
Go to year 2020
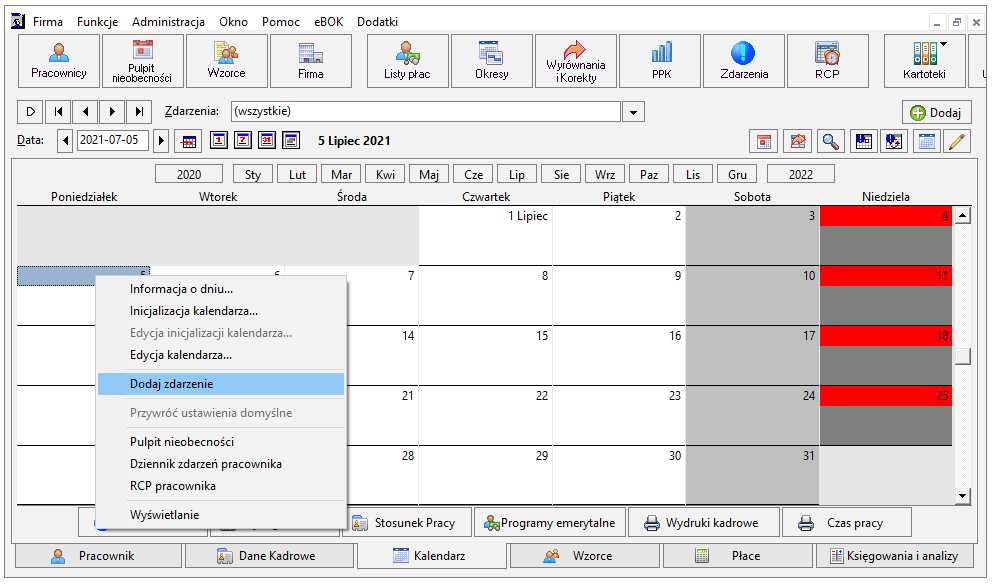click(x=189, y=174)
